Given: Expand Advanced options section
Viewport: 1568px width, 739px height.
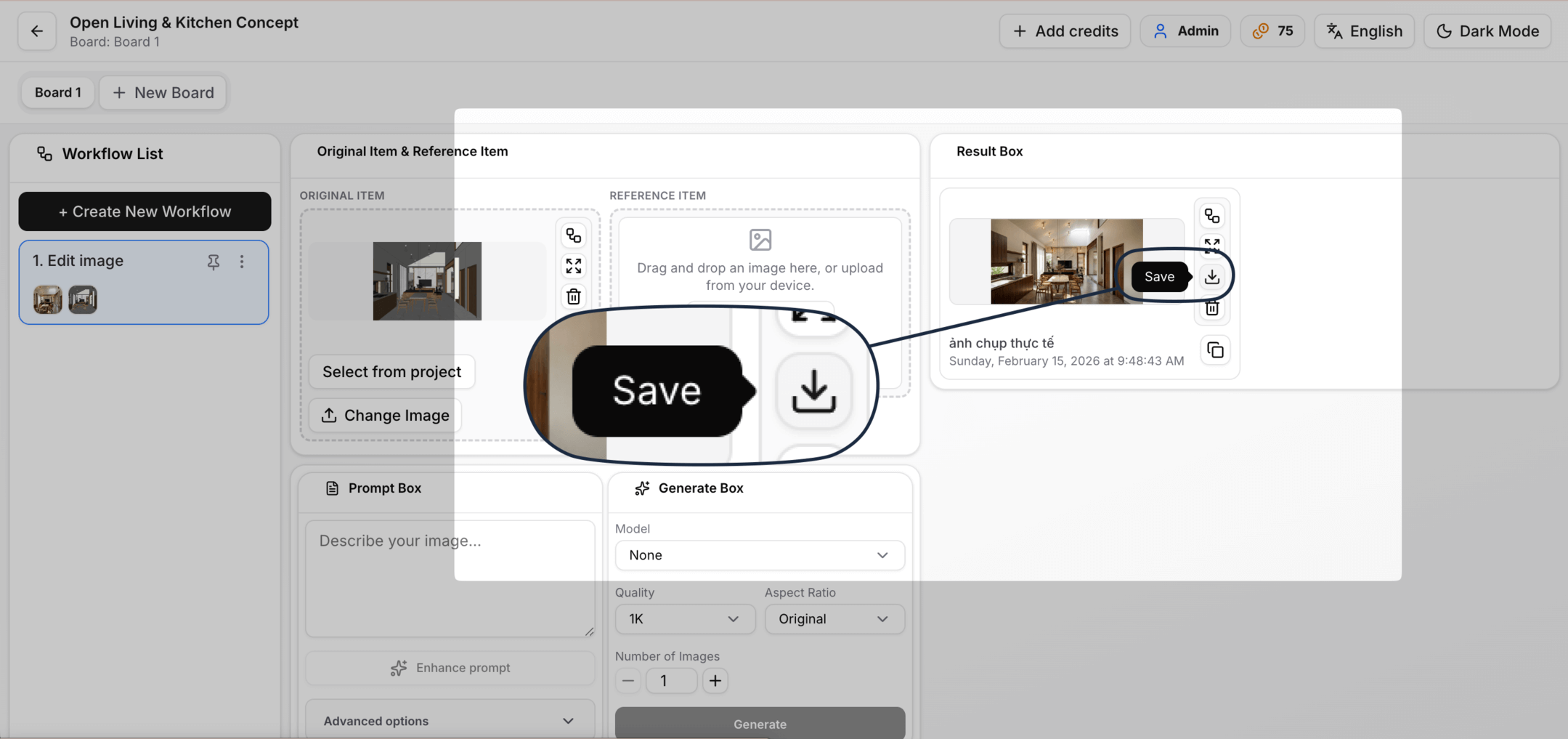Looking at the screenshot, I should (449, 721).
